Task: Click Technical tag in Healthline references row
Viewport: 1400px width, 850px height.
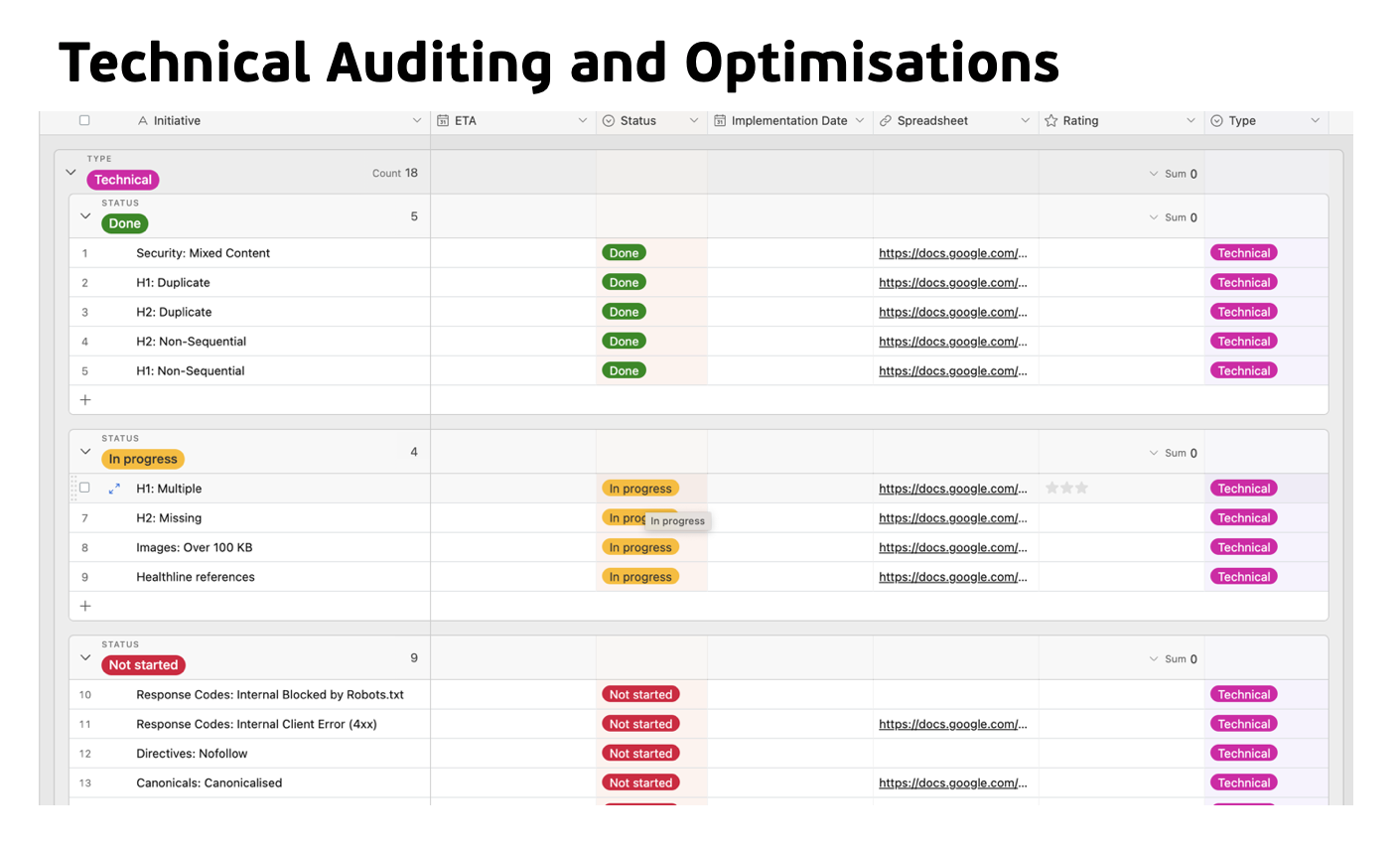Action: (x=1243, y=577)
